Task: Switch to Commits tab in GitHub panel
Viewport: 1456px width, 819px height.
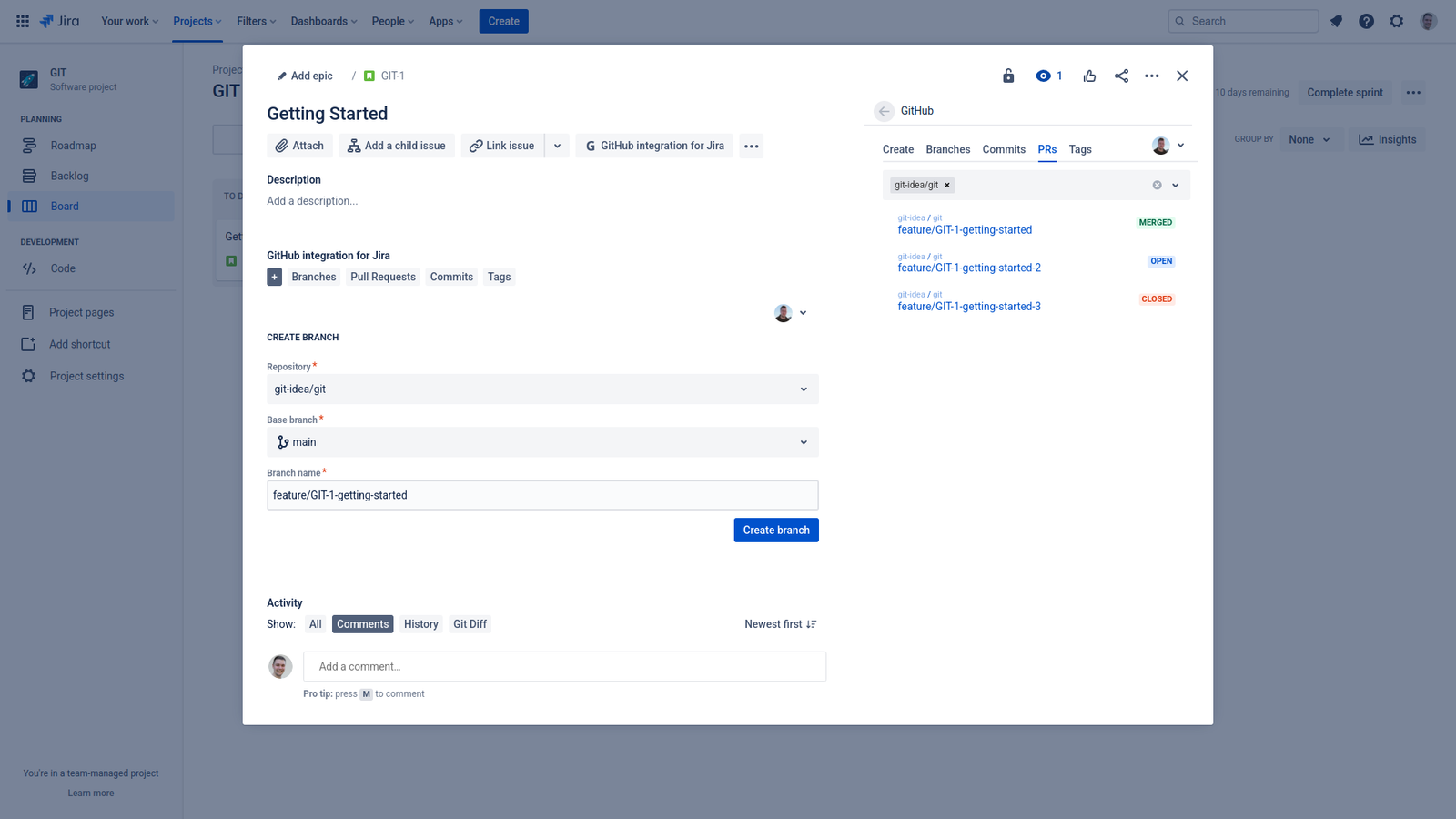Action: 1004,149
